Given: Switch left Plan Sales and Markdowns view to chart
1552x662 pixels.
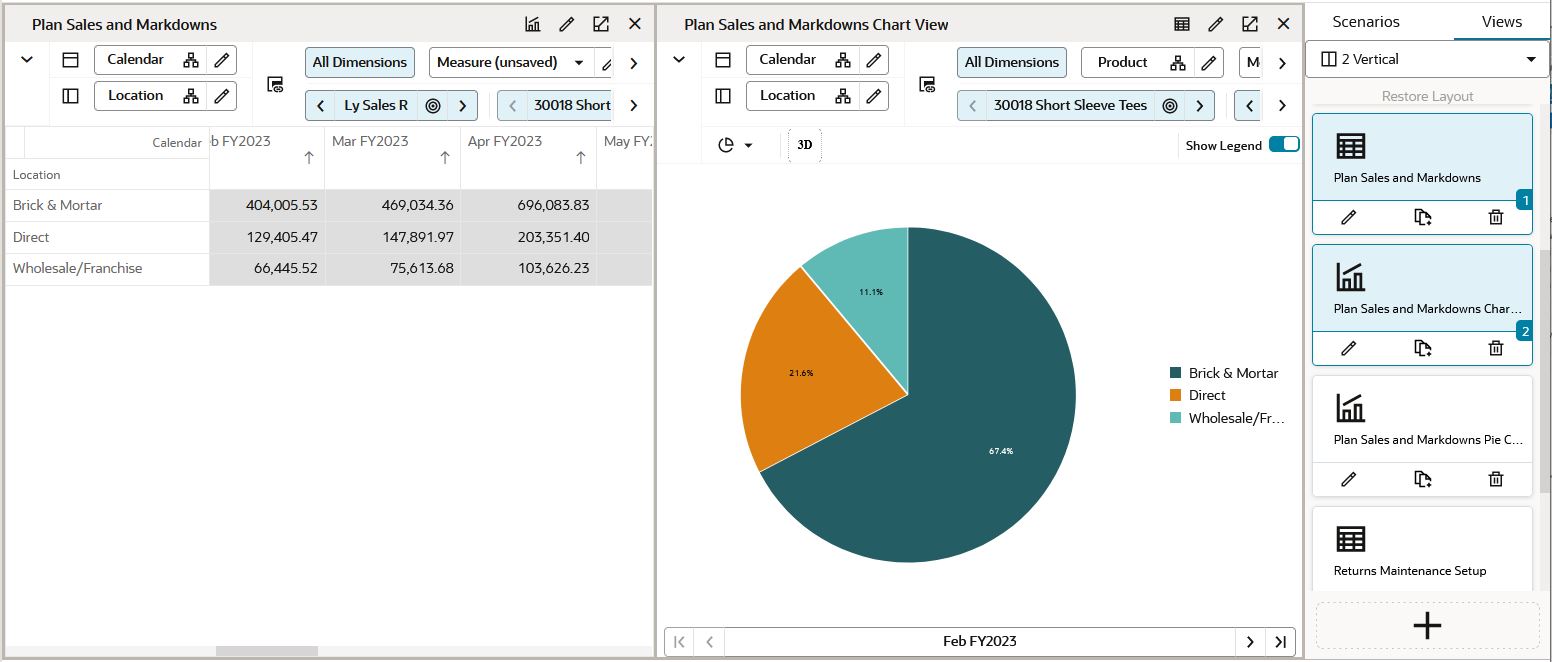Looking at the screenshot, I should (x=532, y=24).
